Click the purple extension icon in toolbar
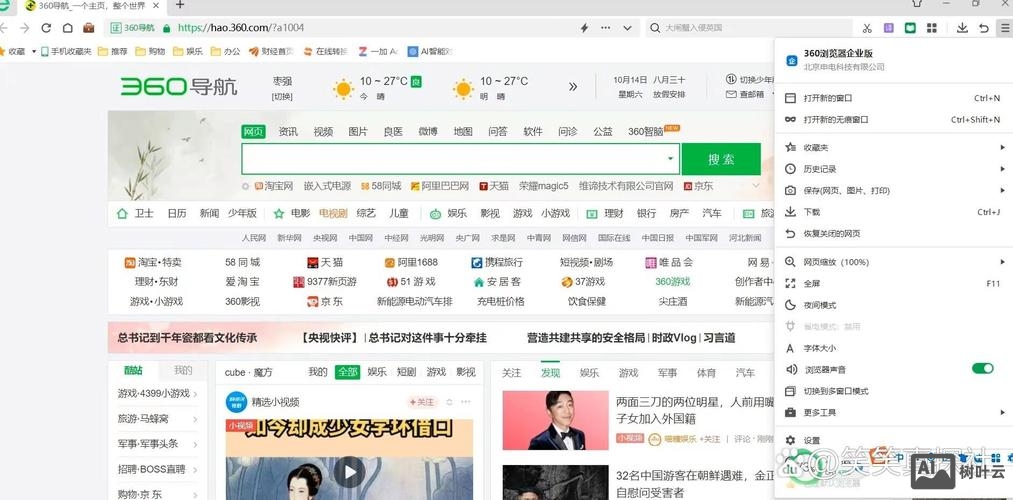 [889, 28]
